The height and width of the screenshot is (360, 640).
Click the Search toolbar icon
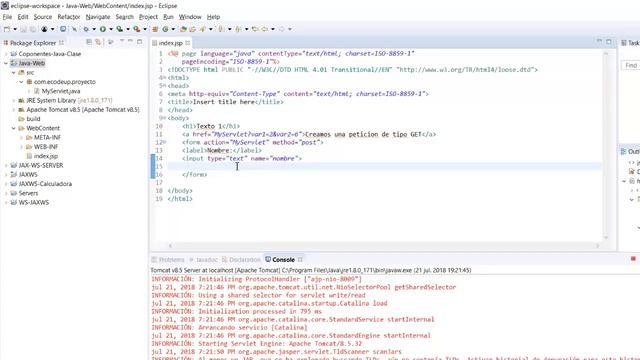click(203, 29)
